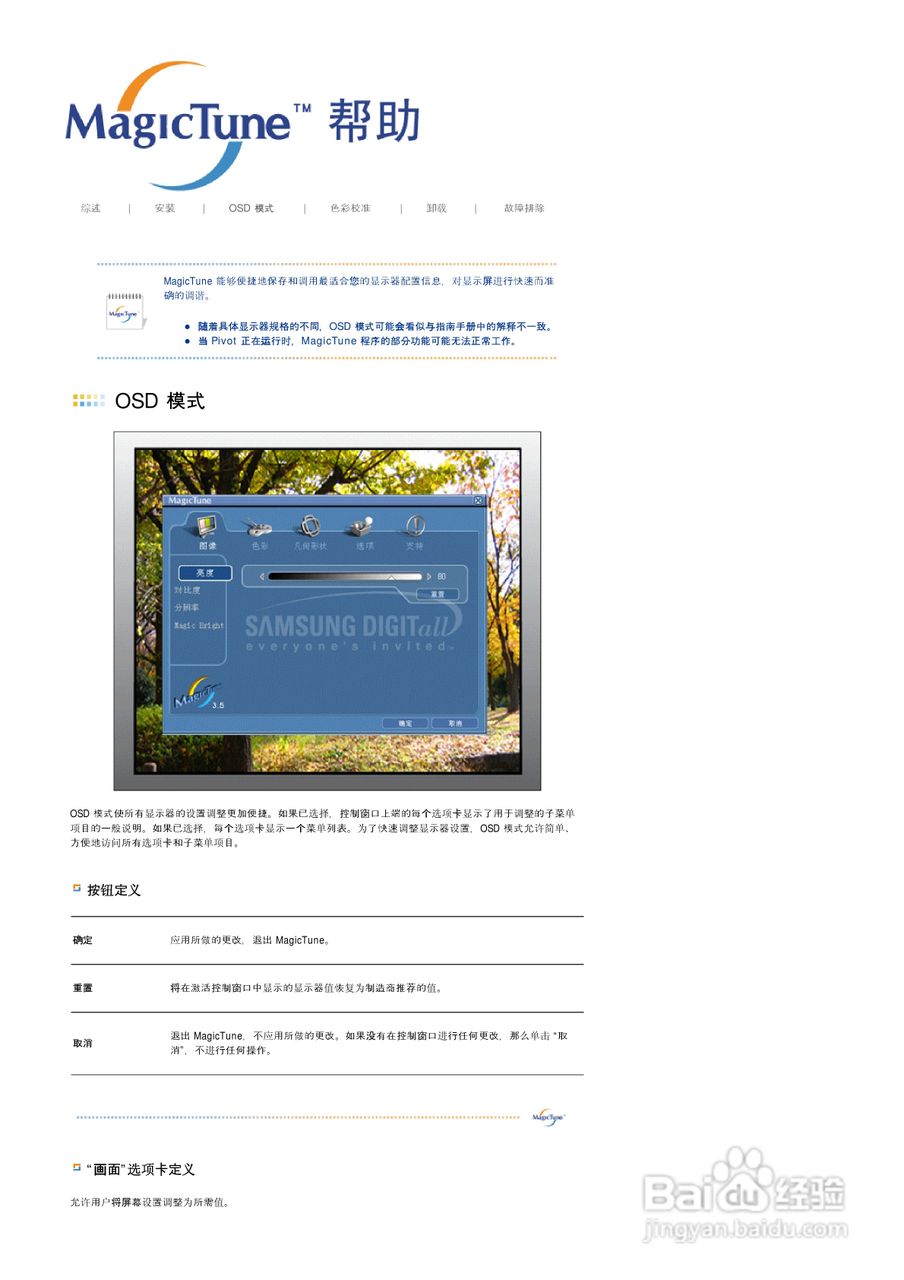Viewport: 904px width, 1280px height.
Task: Select 亮度 in the OSD side menu
Action: 205,573
